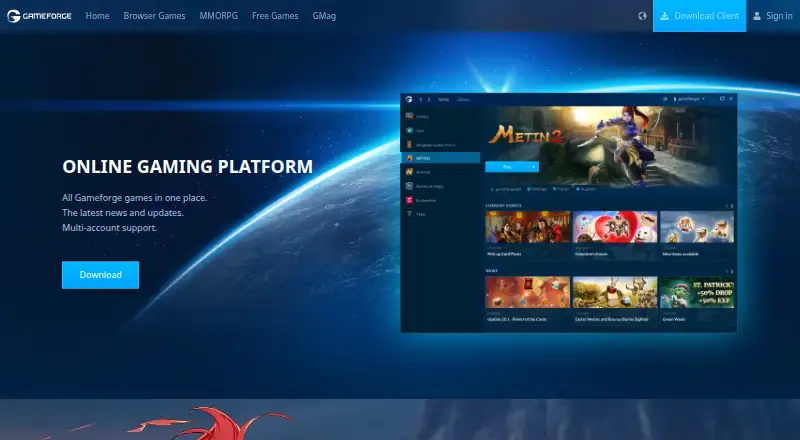Select the Runes of Magic icon in the sidebar
The height and width of the screenshot is (440, 800).
pyautogui.click(x=409, y=186)
